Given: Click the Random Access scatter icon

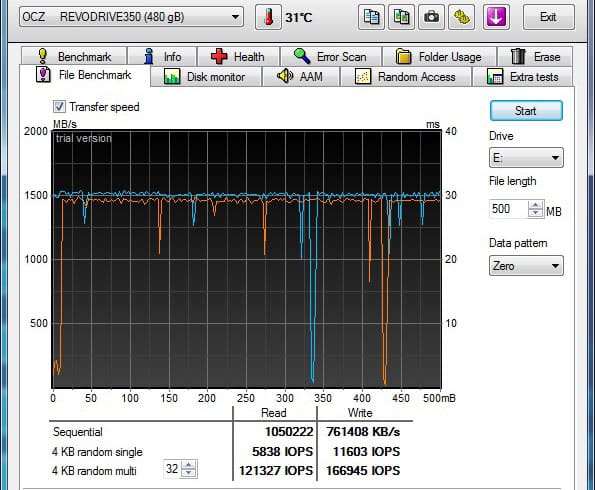Looking at the screenshot, I should click(363, 77).
